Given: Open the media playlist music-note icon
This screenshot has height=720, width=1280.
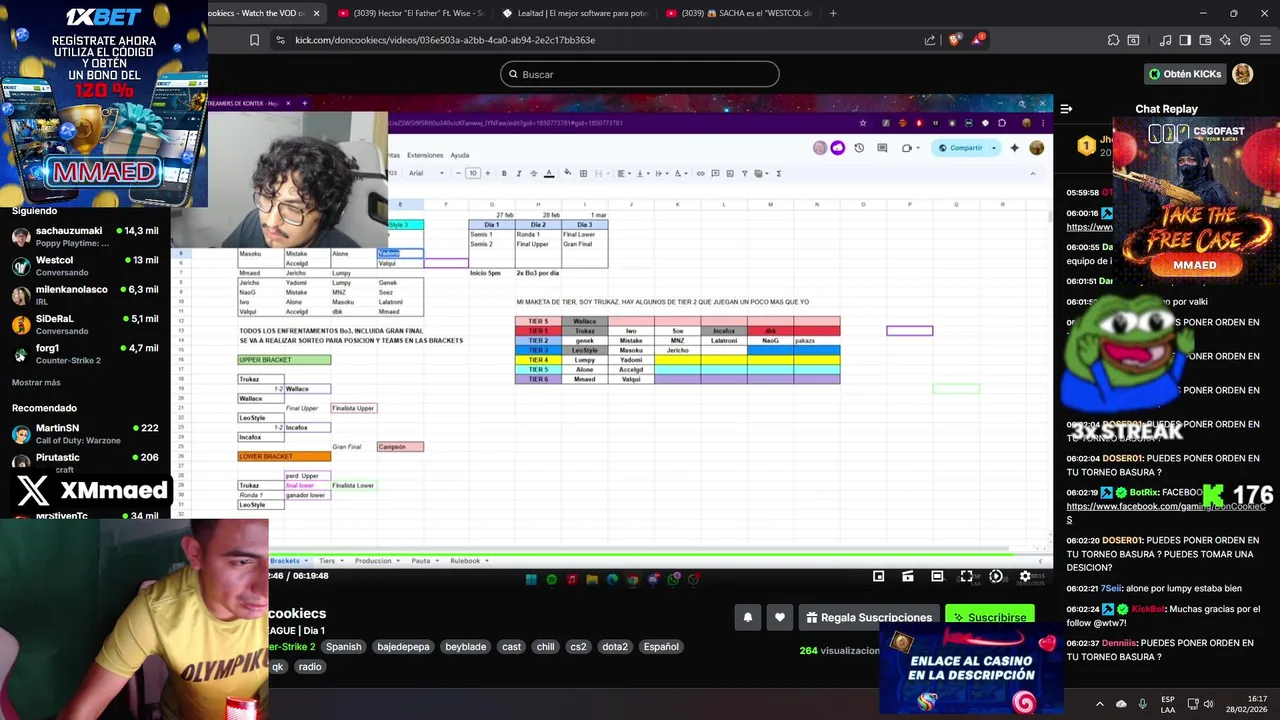Looking at the screenshot, I should click(x=1165, y=40).
